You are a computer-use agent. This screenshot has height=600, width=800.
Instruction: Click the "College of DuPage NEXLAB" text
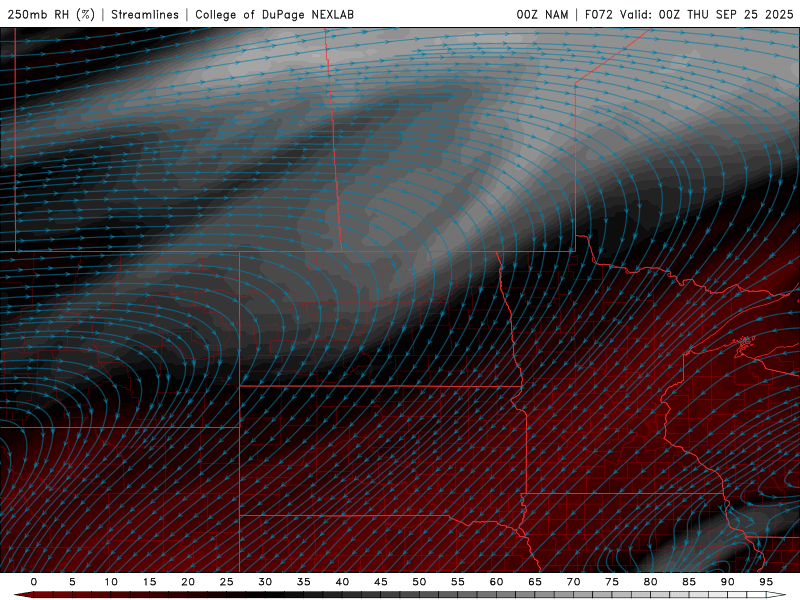coord(274,15)
